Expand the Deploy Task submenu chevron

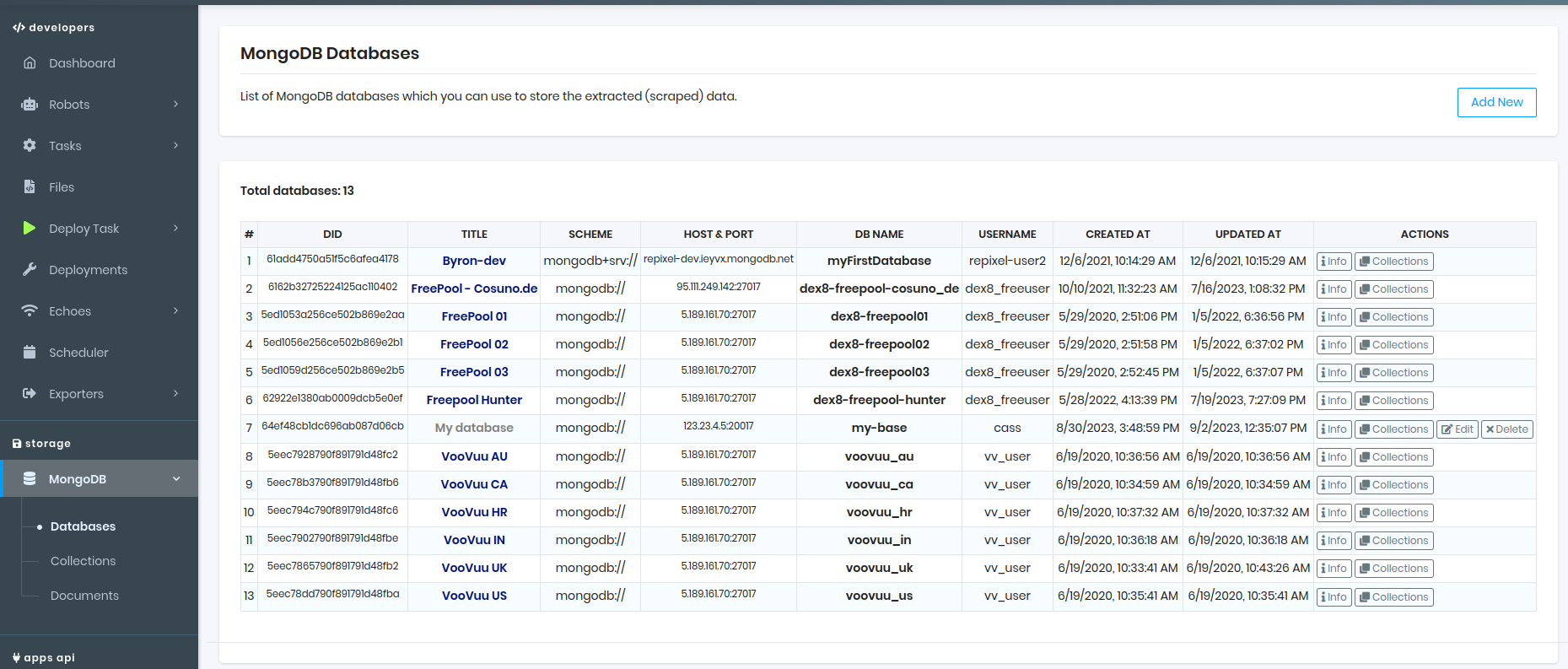tap(175, 228)
